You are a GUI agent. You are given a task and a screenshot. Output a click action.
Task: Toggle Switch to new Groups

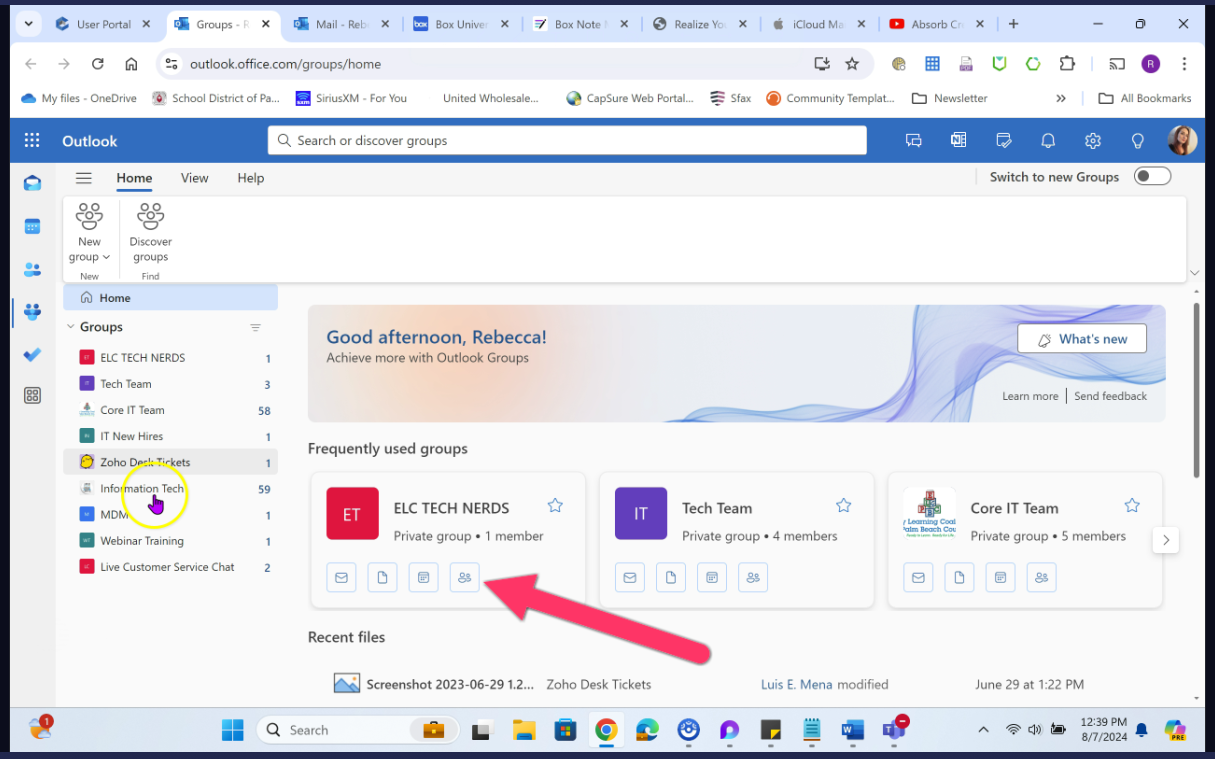click(1152, 177)
